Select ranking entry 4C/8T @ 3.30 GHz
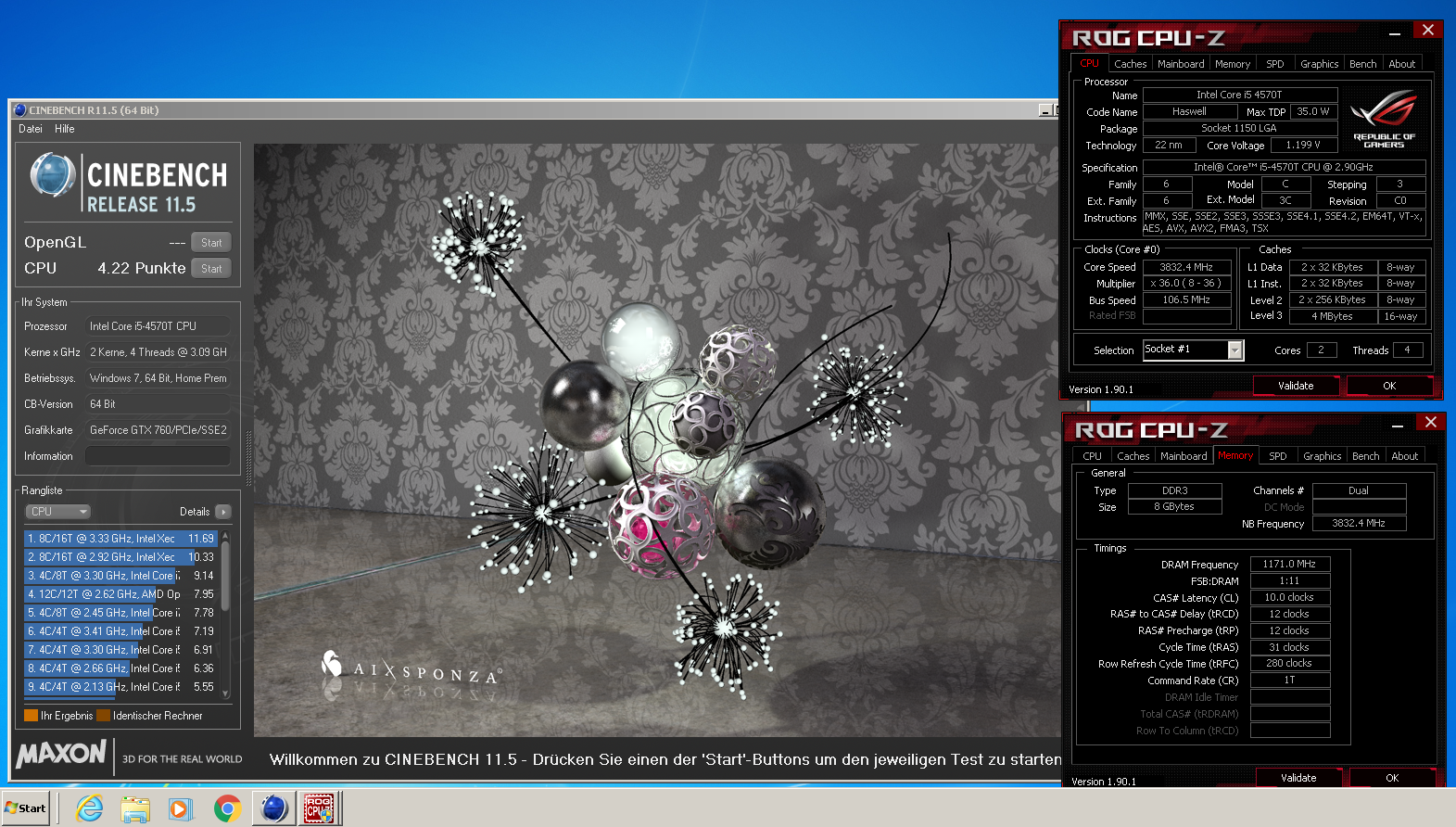The image size is (1456, 827). 120,576
